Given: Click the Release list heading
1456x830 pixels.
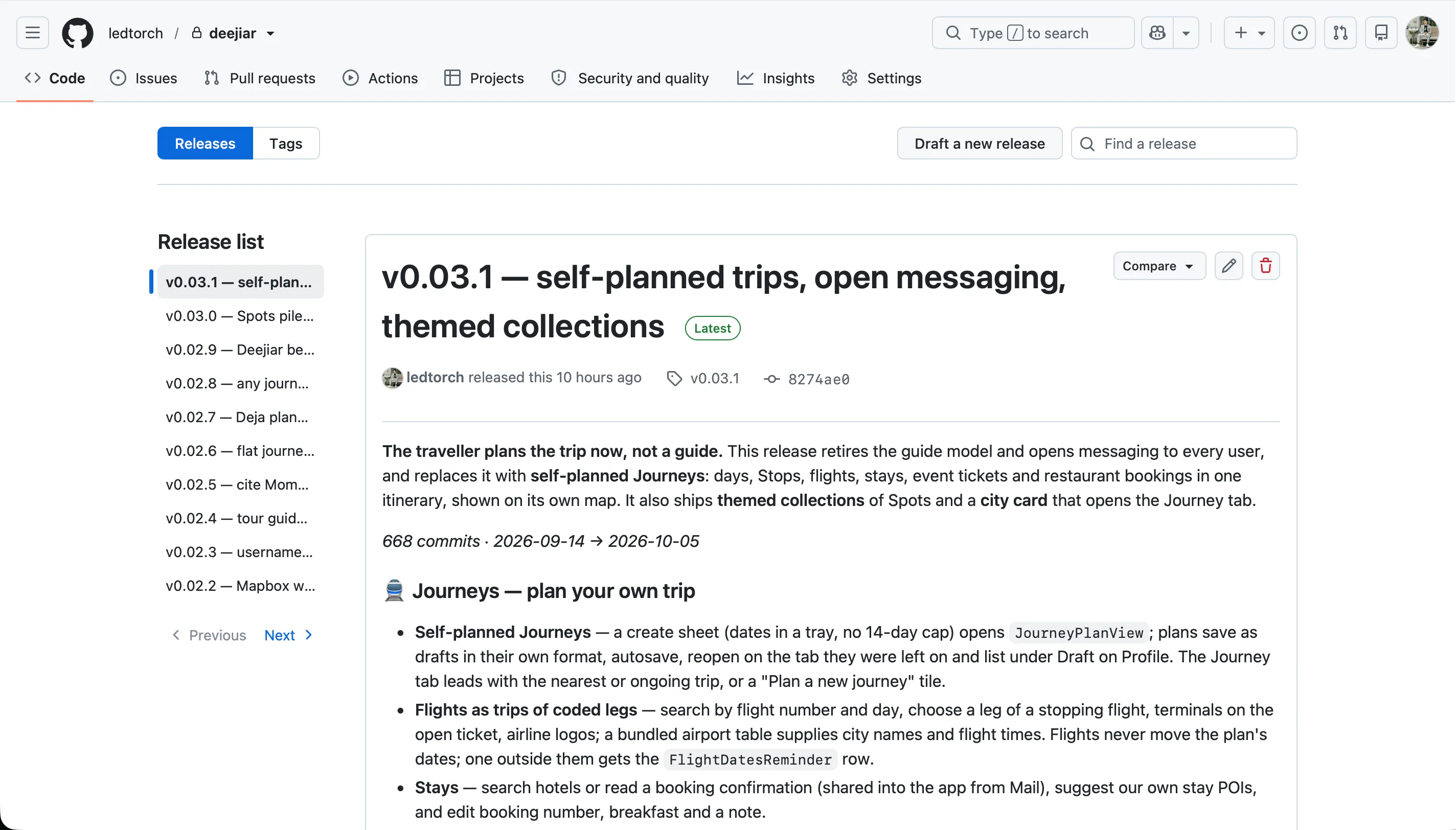Looking at the screenshot, I should click(210, 242).
